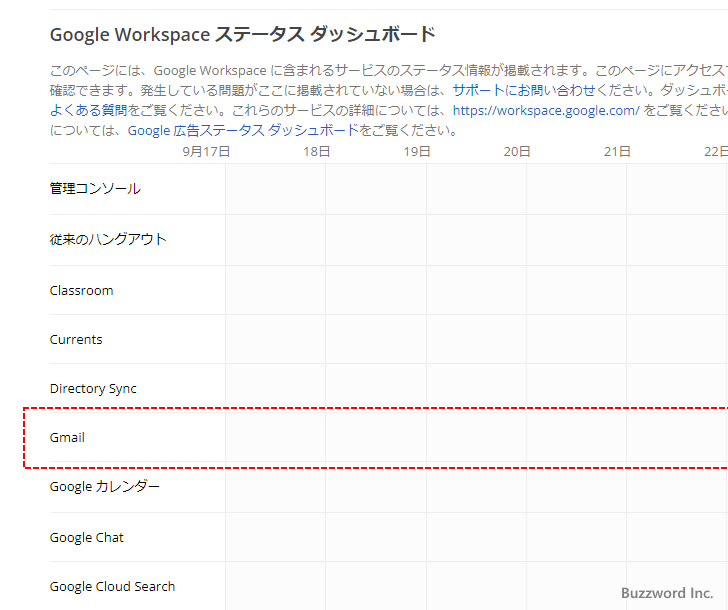Open Google 広告ステータス ダッシュボード link

(243, 130)
